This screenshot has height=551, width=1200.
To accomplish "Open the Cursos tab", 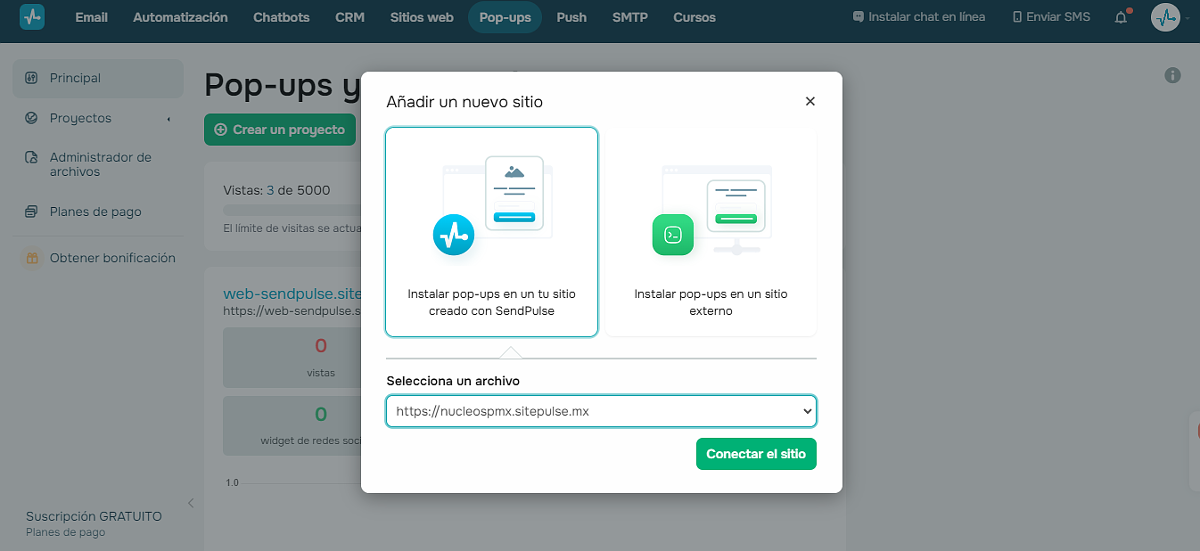I will [x=694, y=17].
